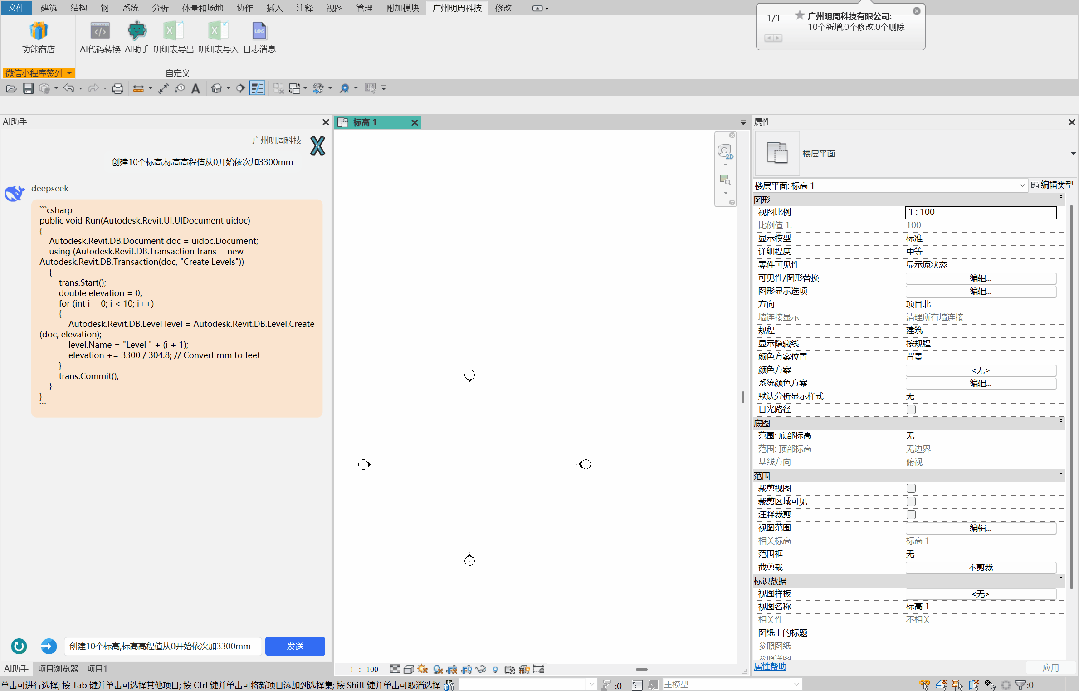Toggle Select Elements by Face icon in status bar
Image resolution: width=1079 pixels, height=691 pixels.
click(x=974, y=685)
